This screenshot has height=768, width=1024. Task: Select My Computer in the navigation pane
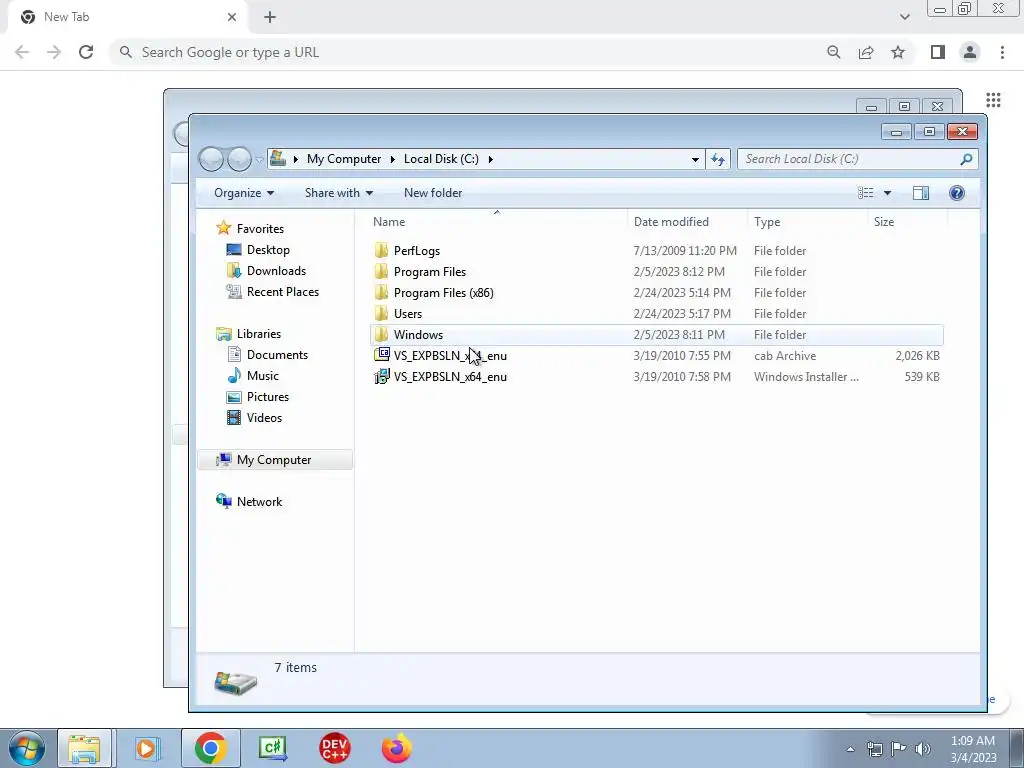(x=274, y=460)
